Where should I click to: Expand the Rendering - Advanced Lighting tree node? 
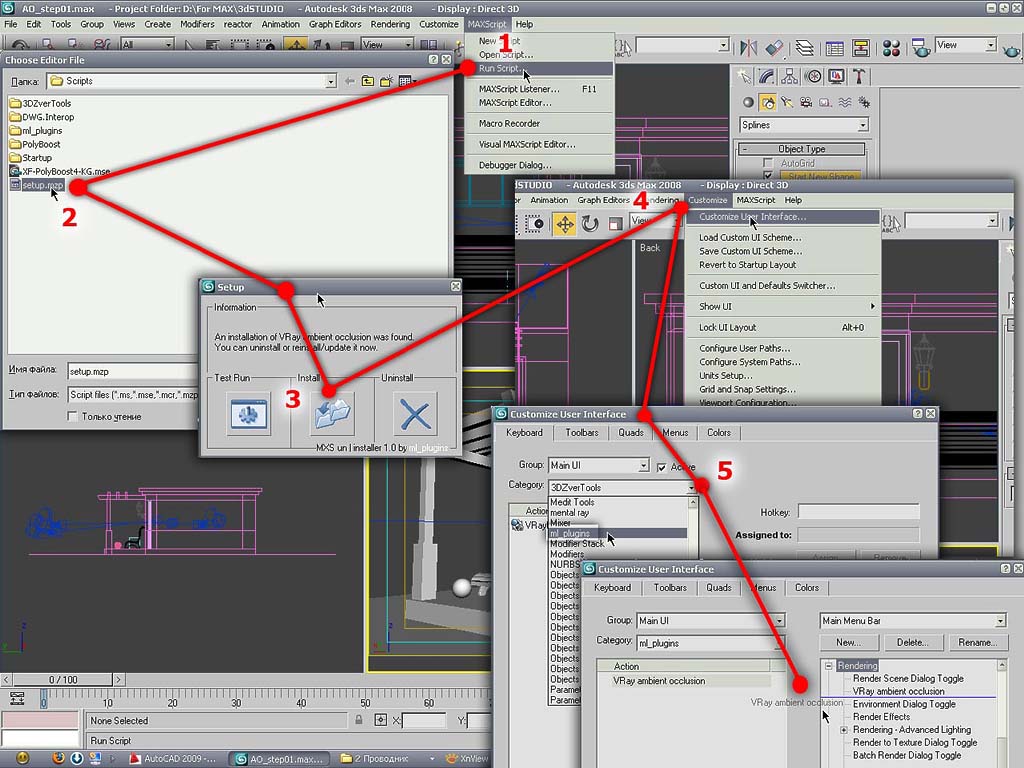coord(844,730)
